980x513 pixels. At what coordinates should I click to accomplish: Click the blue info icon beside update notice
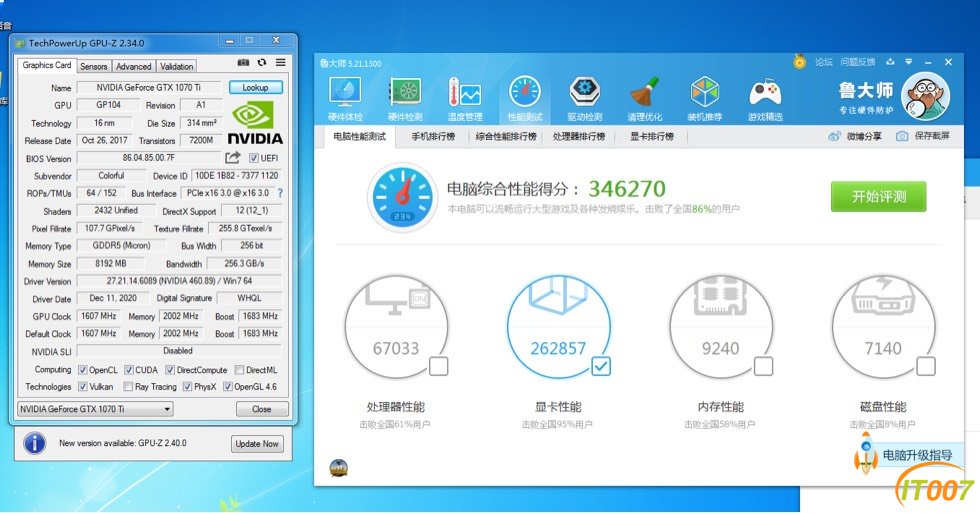click(x=34, y=443)
